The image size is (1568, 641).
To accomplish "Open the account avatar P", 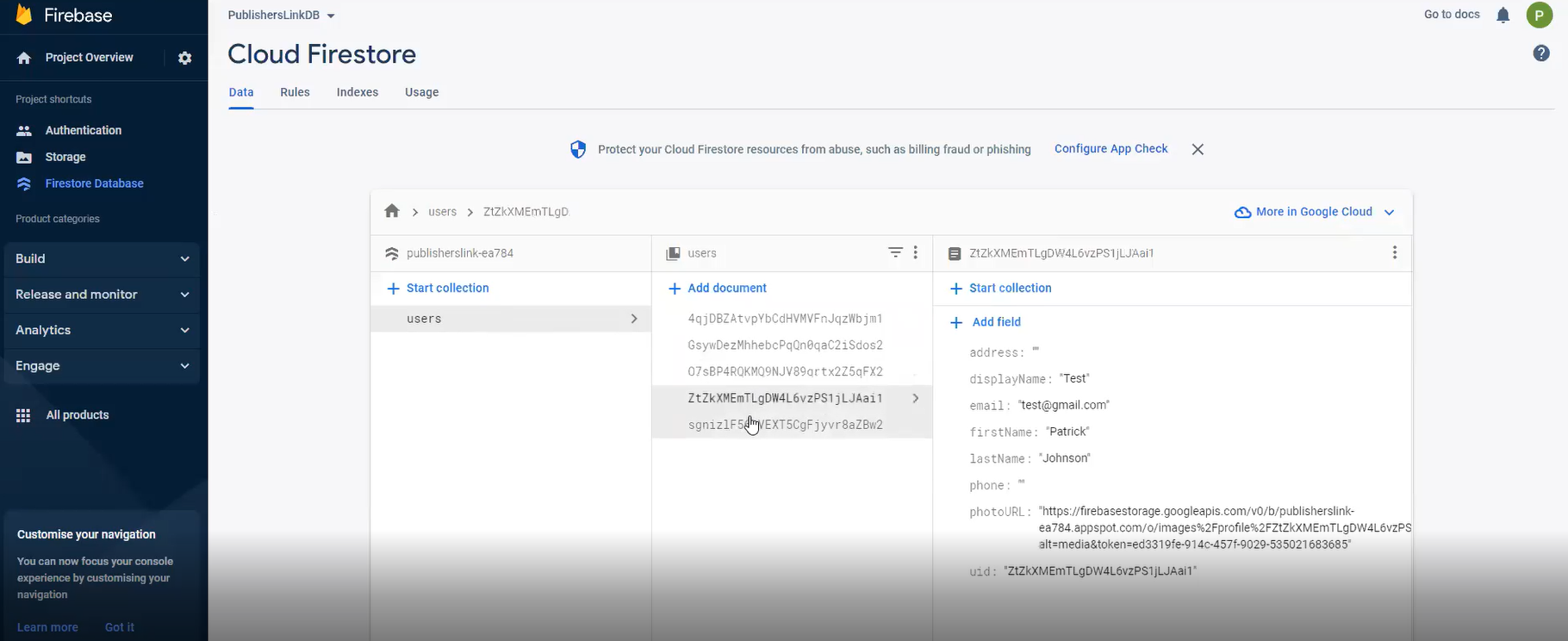I will pos(1540,15).
